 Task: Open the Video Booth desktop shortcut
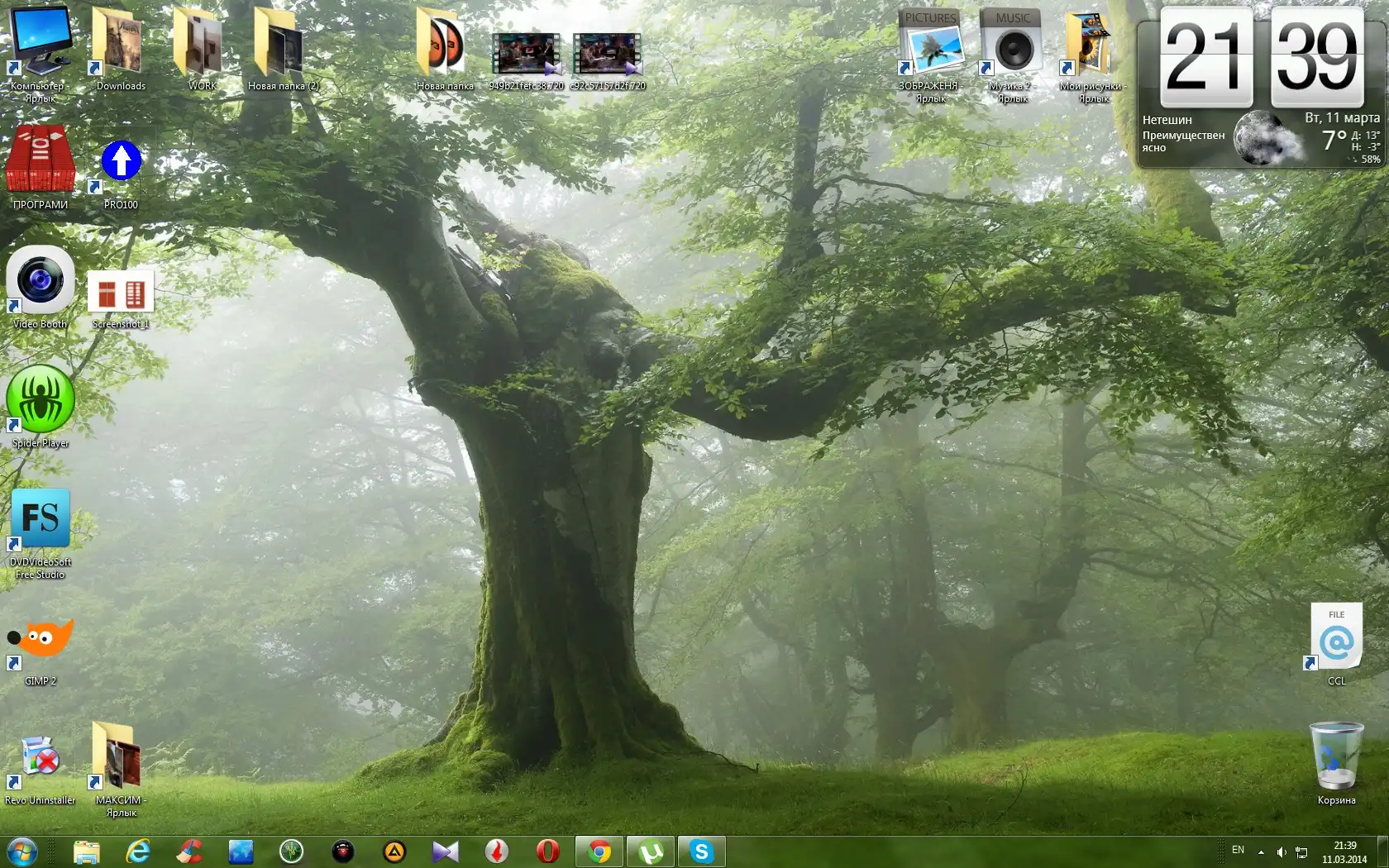click(x=40, y=282)
